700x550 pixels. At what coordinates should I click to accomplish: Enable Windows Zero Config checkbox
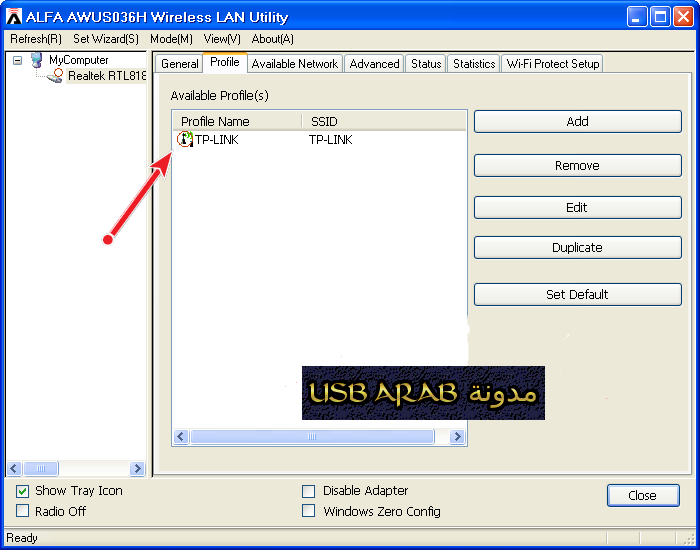point(308,511)
